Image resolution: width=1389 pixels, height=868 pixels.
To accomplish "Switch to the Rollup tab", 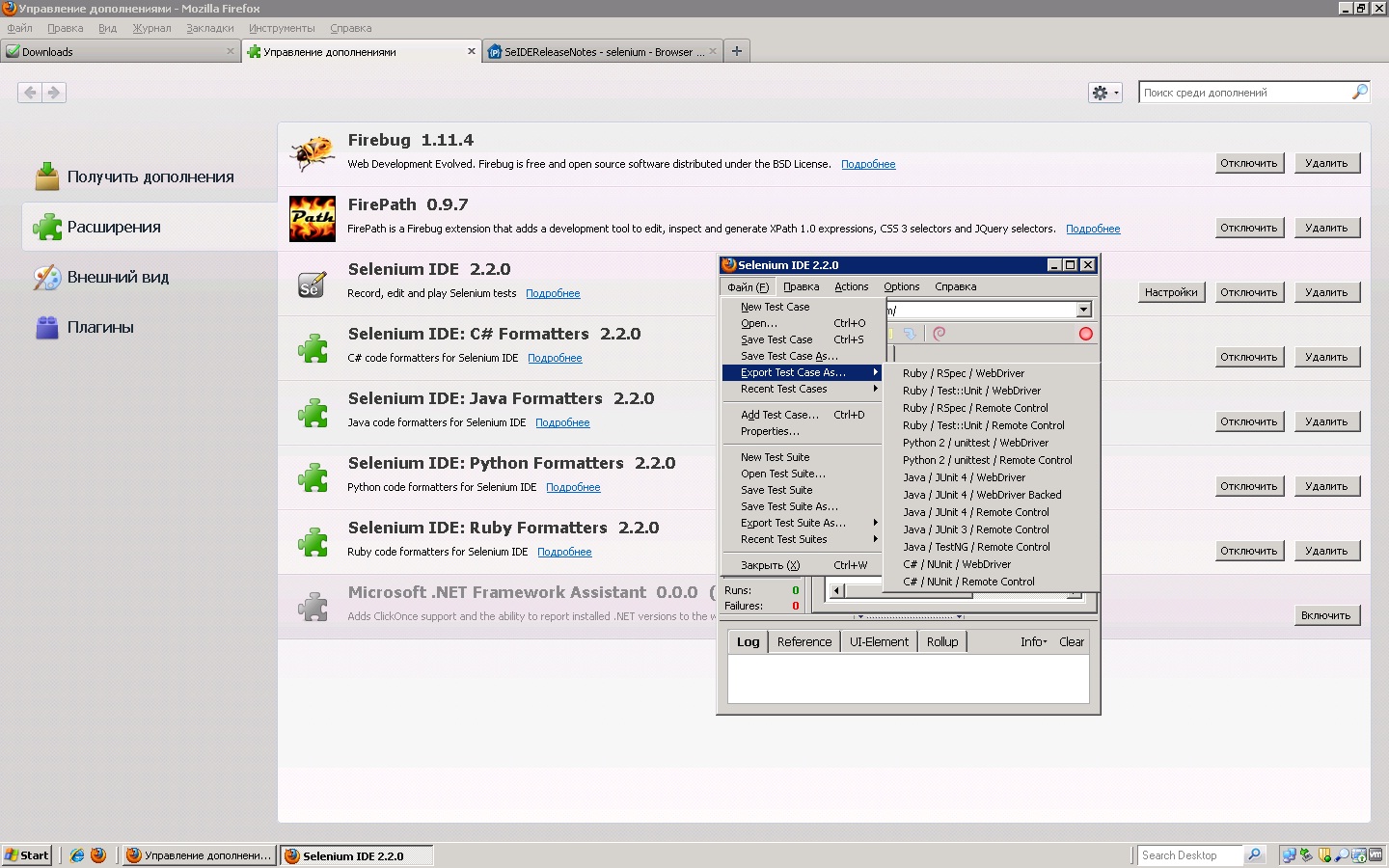I will (x=942, y=642).
